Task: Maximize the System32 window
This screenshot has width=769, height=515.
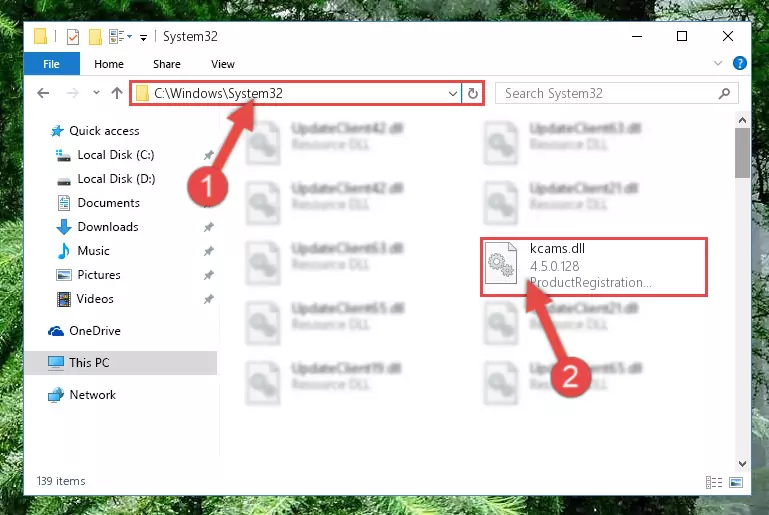Action: pyautogui.click(x=682, y=36)
